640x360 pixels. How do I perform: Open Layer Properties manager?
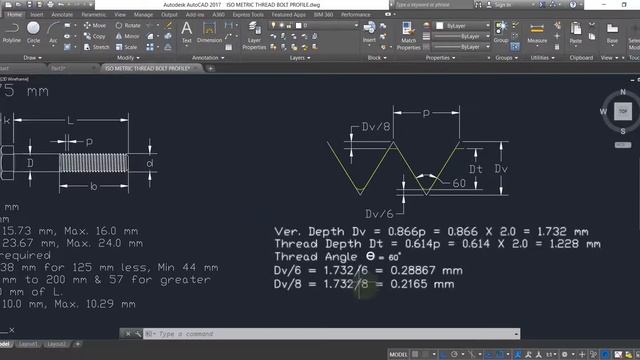tap(254, 36)
